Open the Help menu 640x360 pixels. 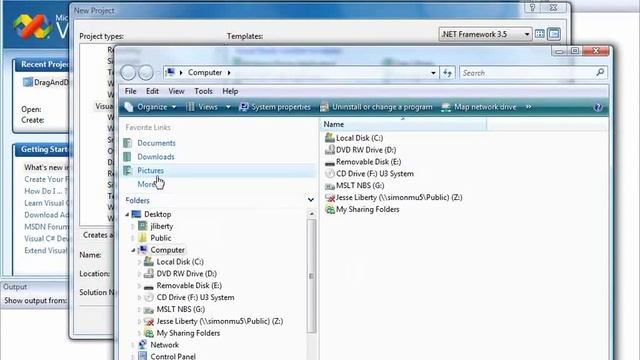[x=230, y=91]
